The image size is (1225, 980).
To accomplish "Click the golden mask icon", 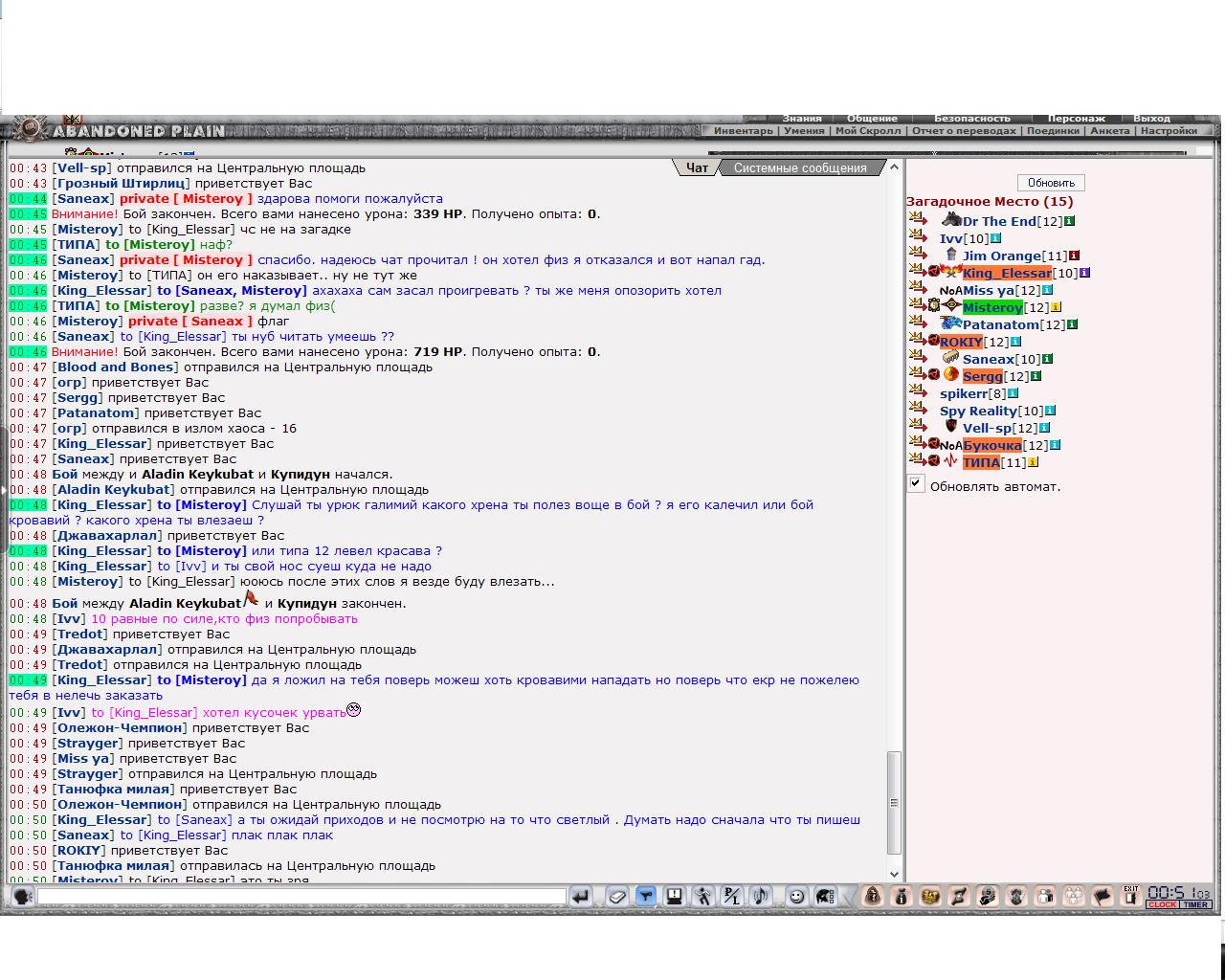I will [x=929, y=896].
